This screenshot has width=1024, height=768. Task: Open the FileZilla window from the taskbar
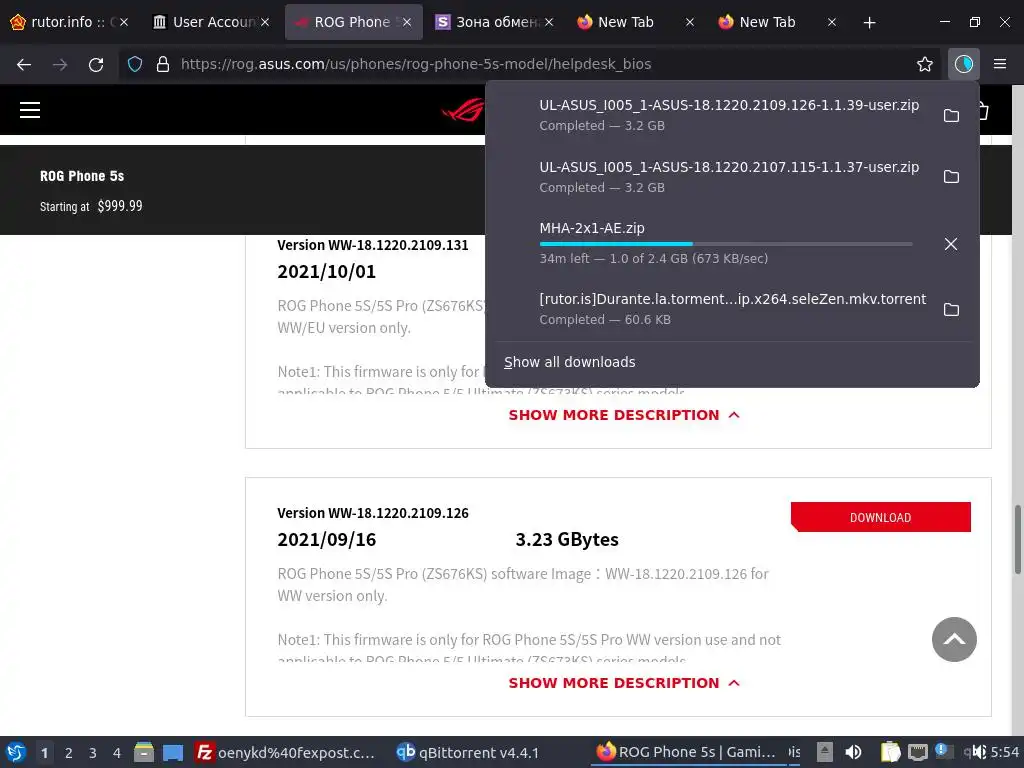[285, 752]
